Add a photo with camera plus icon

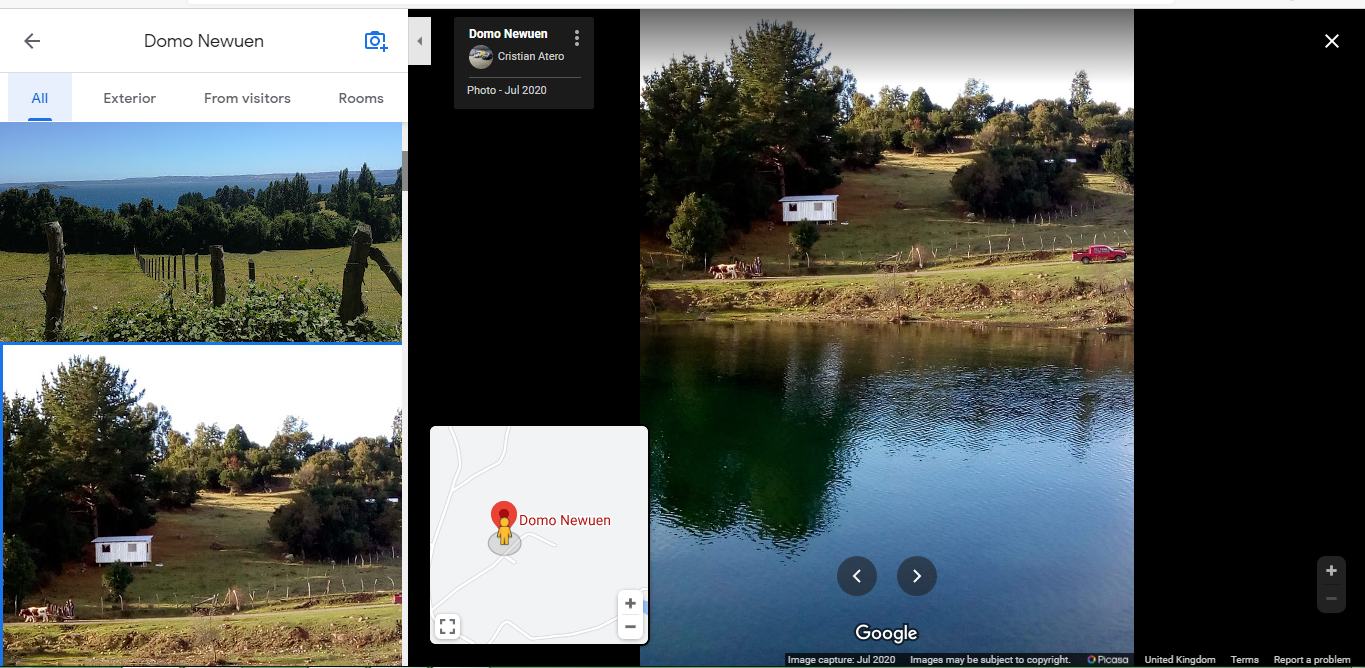point(376,41)
